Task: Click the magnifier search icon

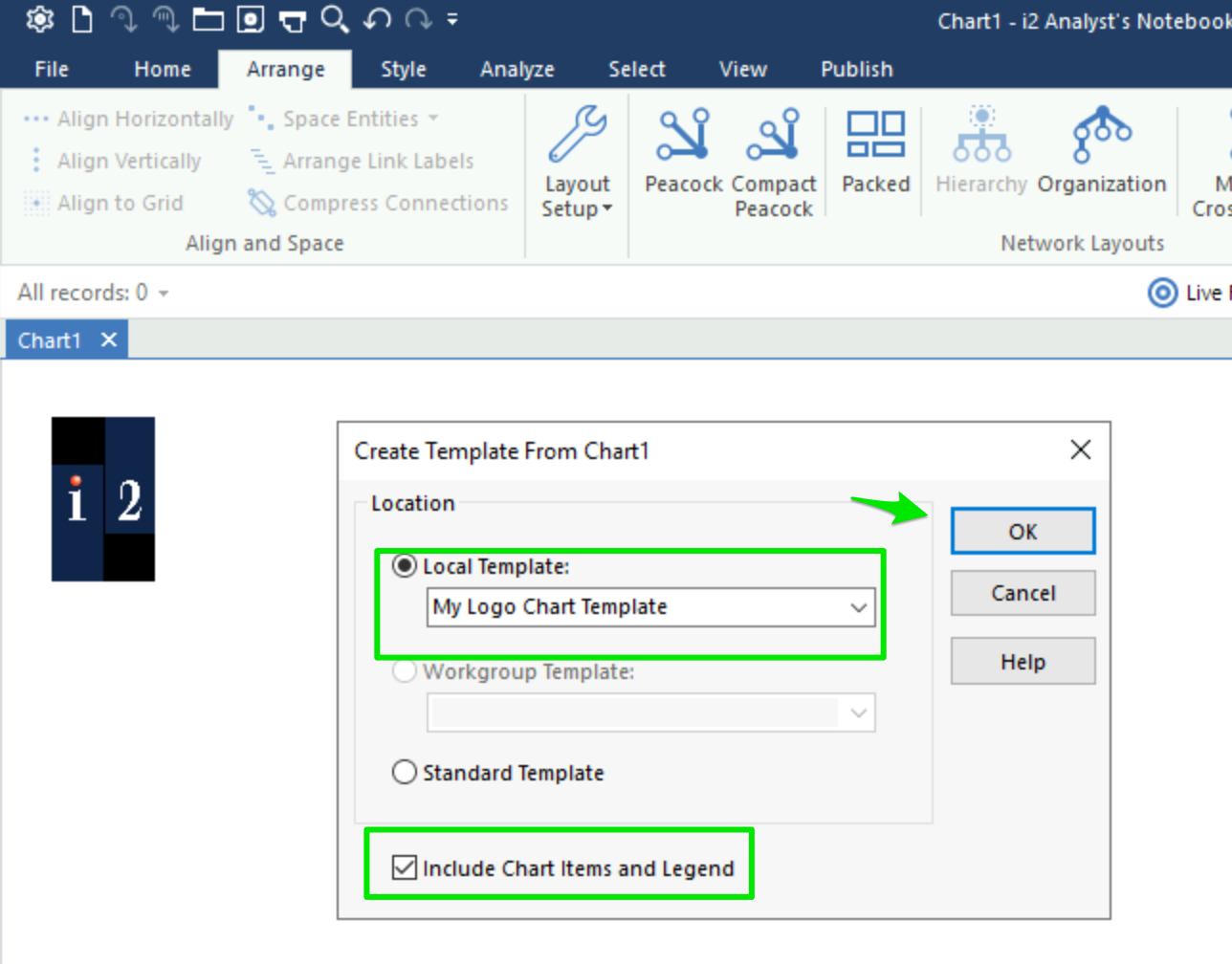Action: click(x=334, y=19)
